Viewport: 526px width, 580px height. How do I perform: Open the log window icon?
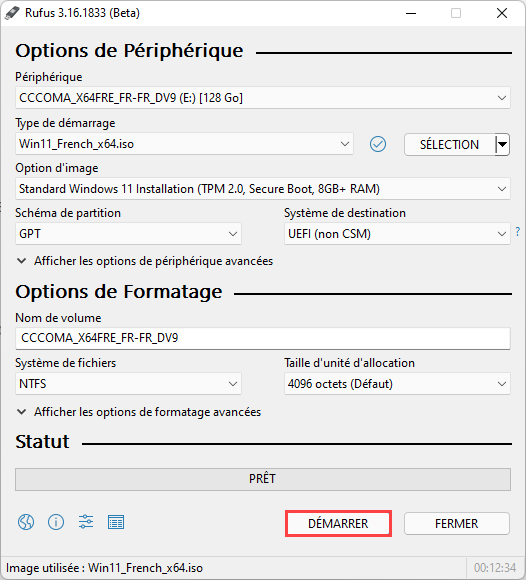point(116,522)
